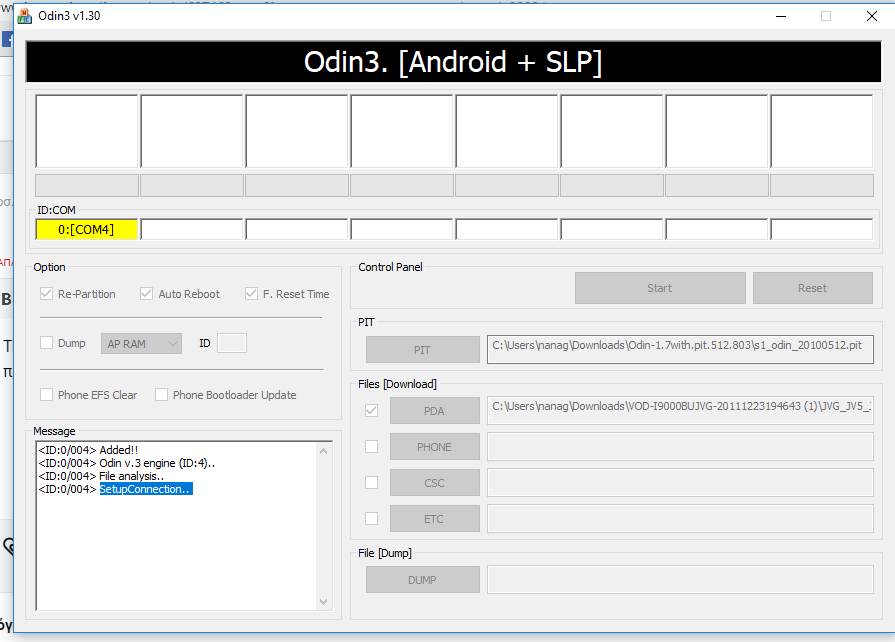
Task: Click the PHONE file path field
Action: [x=680, y=447]
